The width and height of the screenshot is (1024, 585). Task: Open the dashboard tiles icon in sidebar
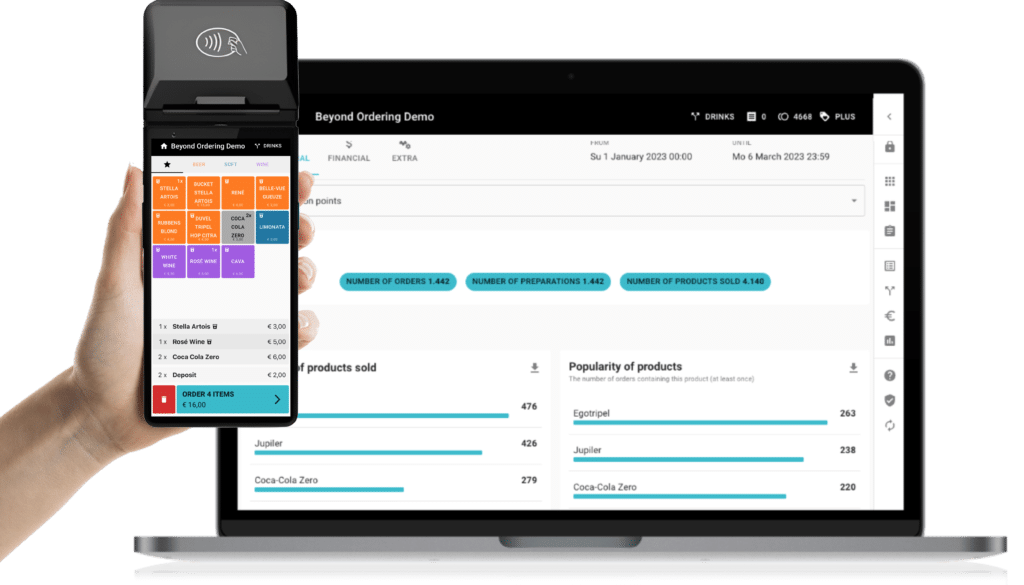pyautogui.click(x=889, y=206)
